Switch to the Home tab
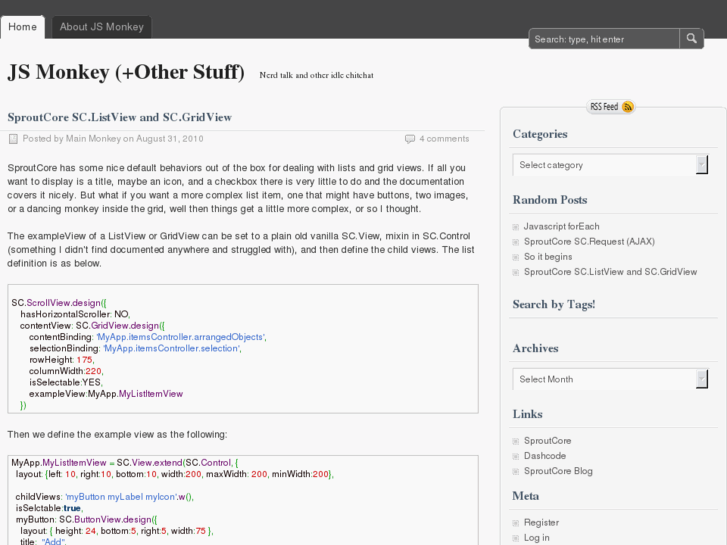This screenshot has height=545, width=727. [22, 27]
